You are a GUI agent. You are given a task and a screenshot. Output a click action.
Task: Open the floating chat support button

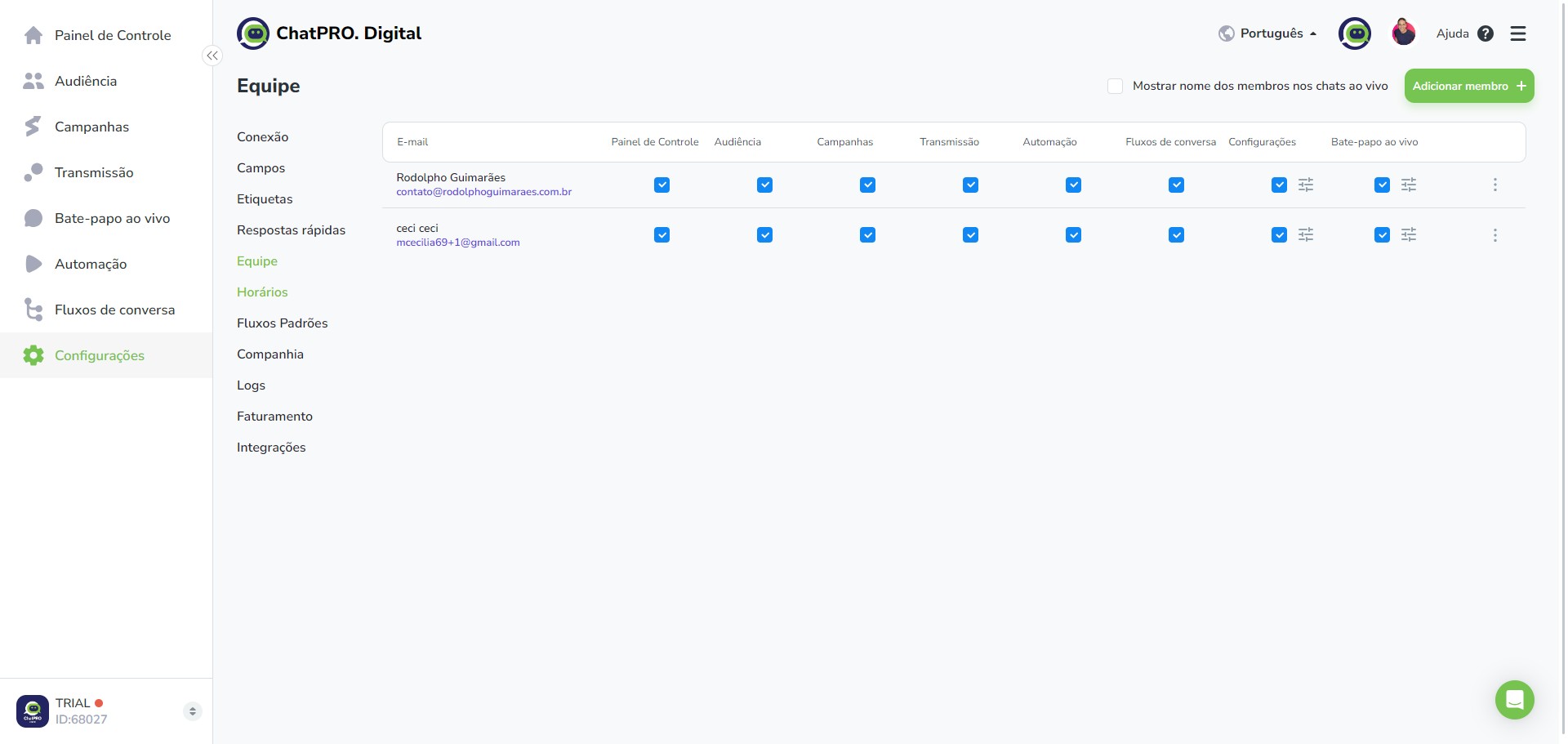point(1515,700)
